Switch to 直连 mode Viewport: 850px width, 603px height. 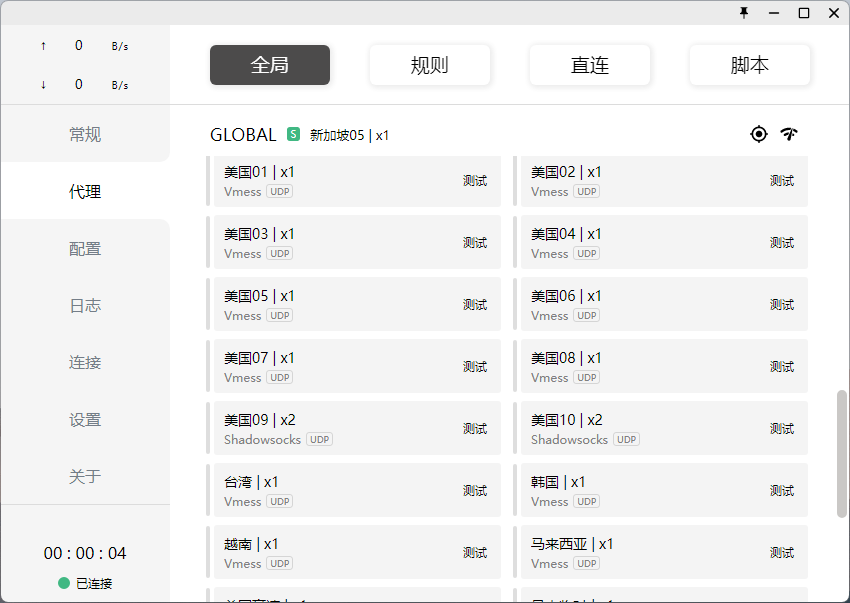point(589,65)
